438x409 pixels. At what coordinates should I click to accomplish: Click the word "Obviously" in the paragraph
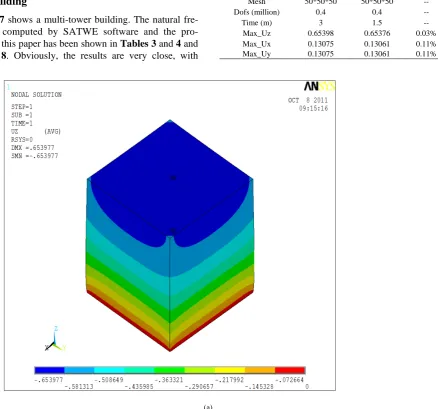[34, 56]
